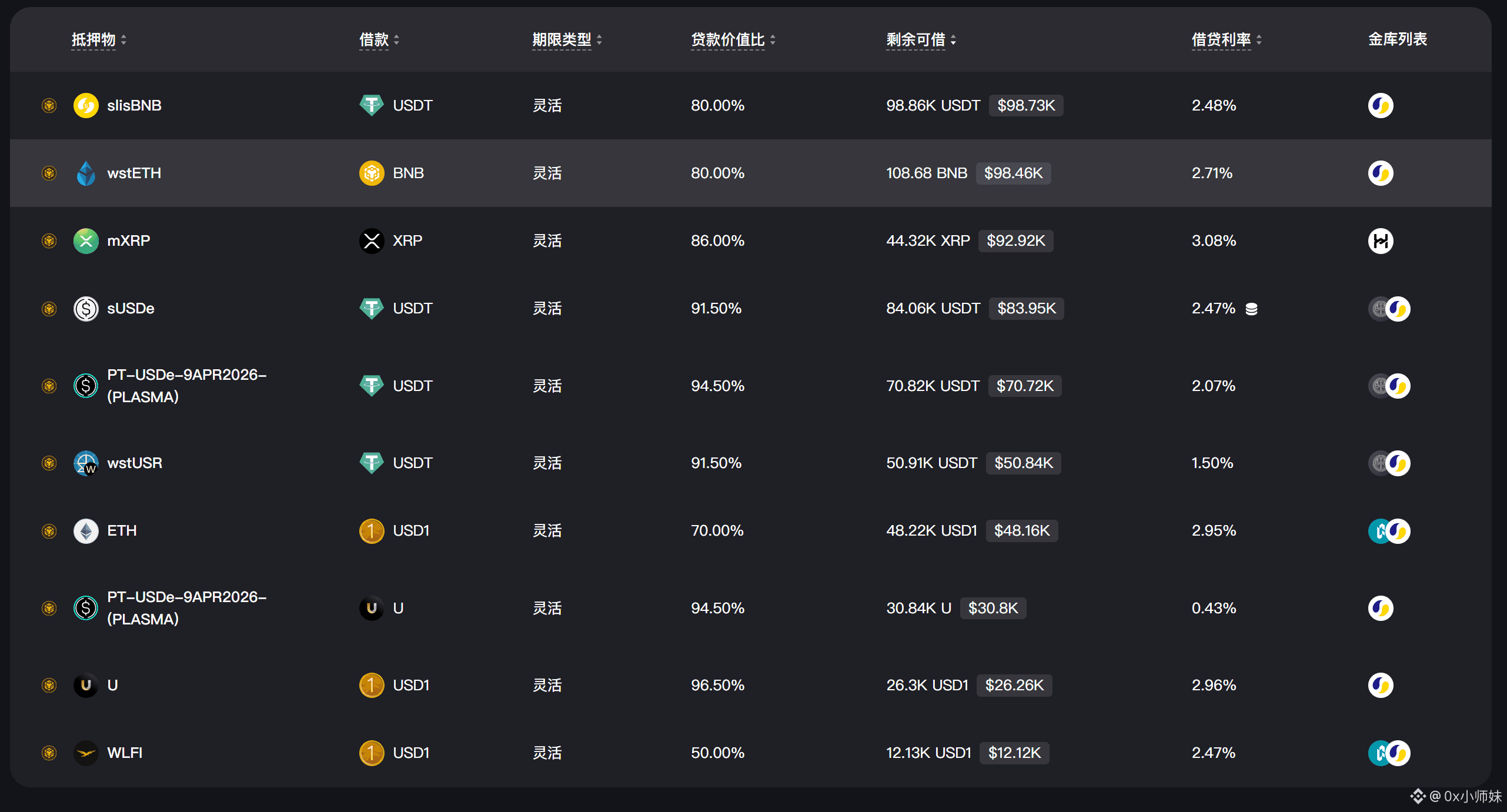Click the vault icon in mXRP row
Image resolution: width=1507 pixels, height=812 pixels.
(x=1380, y=241)
